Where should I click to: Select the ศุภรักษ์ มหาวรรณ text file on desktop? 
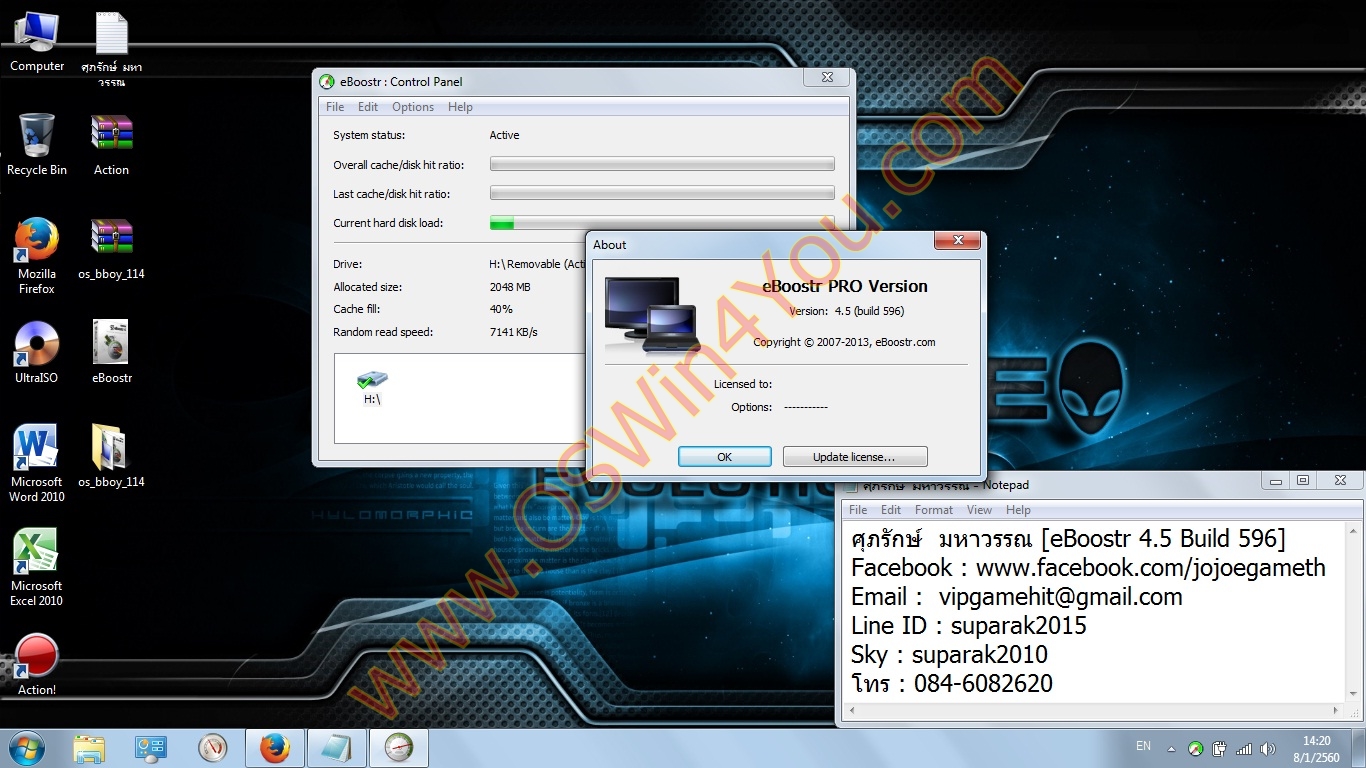[x=112, y=48]
